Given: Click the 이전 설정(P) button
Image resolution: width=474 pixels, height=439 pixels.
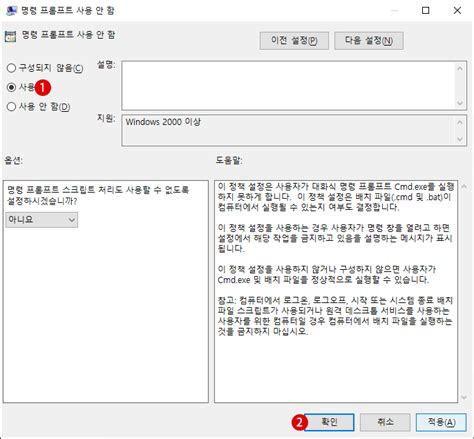Looking at the screenshot, I should click(x=294, y=41).
